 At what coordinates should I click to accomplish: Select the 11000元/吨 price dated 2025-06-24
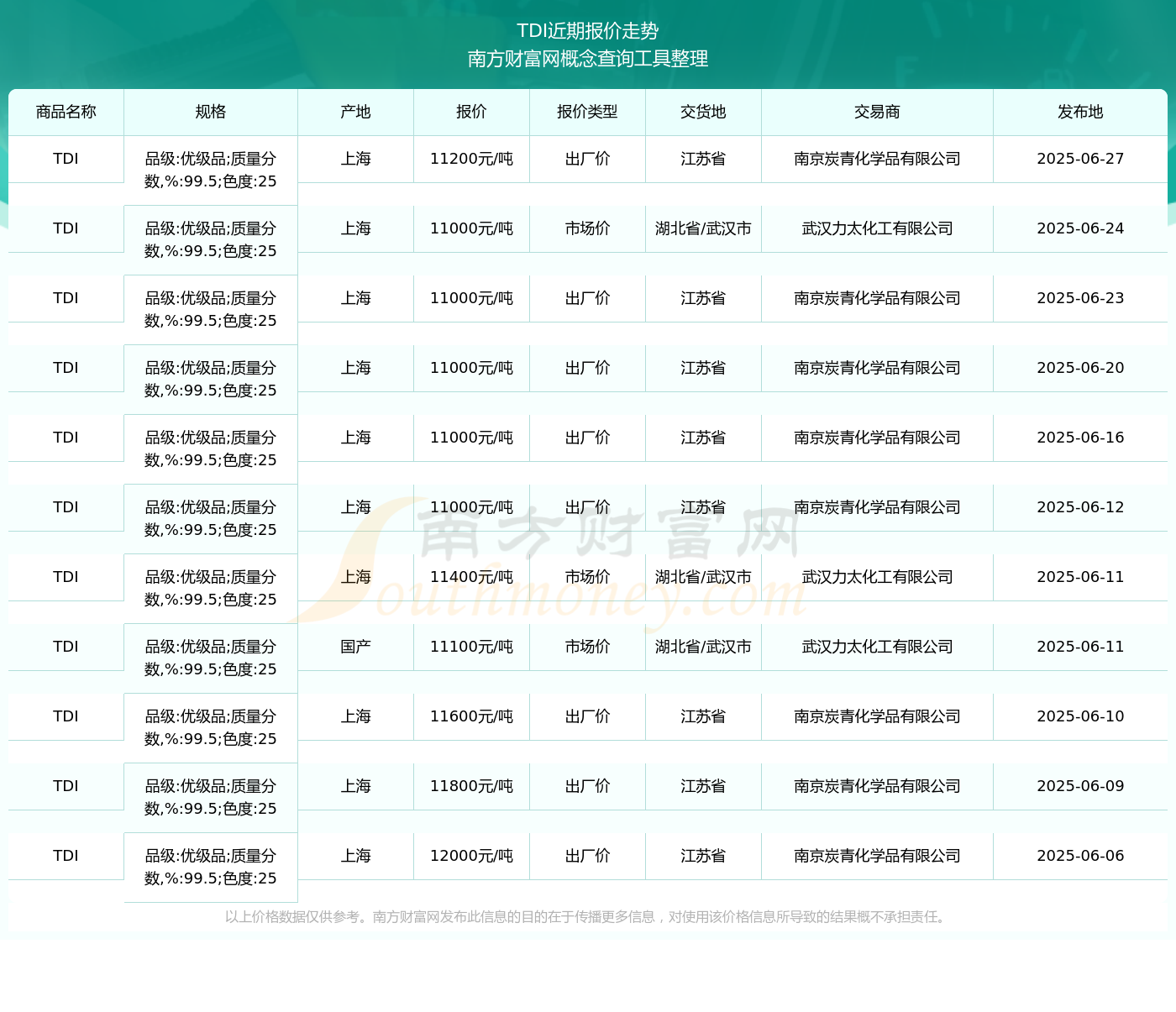472,228
